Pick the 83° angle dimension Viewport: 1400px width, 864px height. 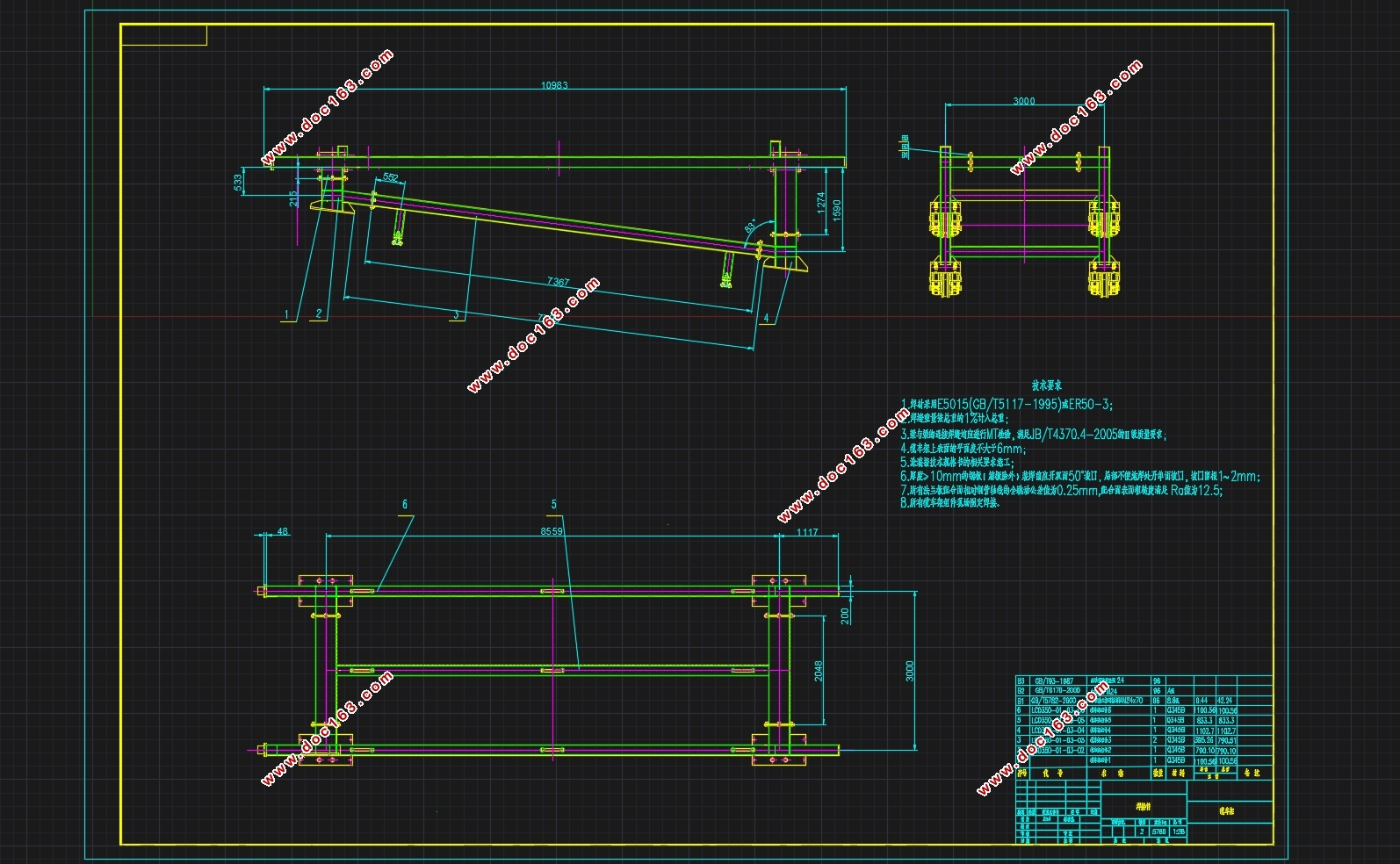coord(752,226)
